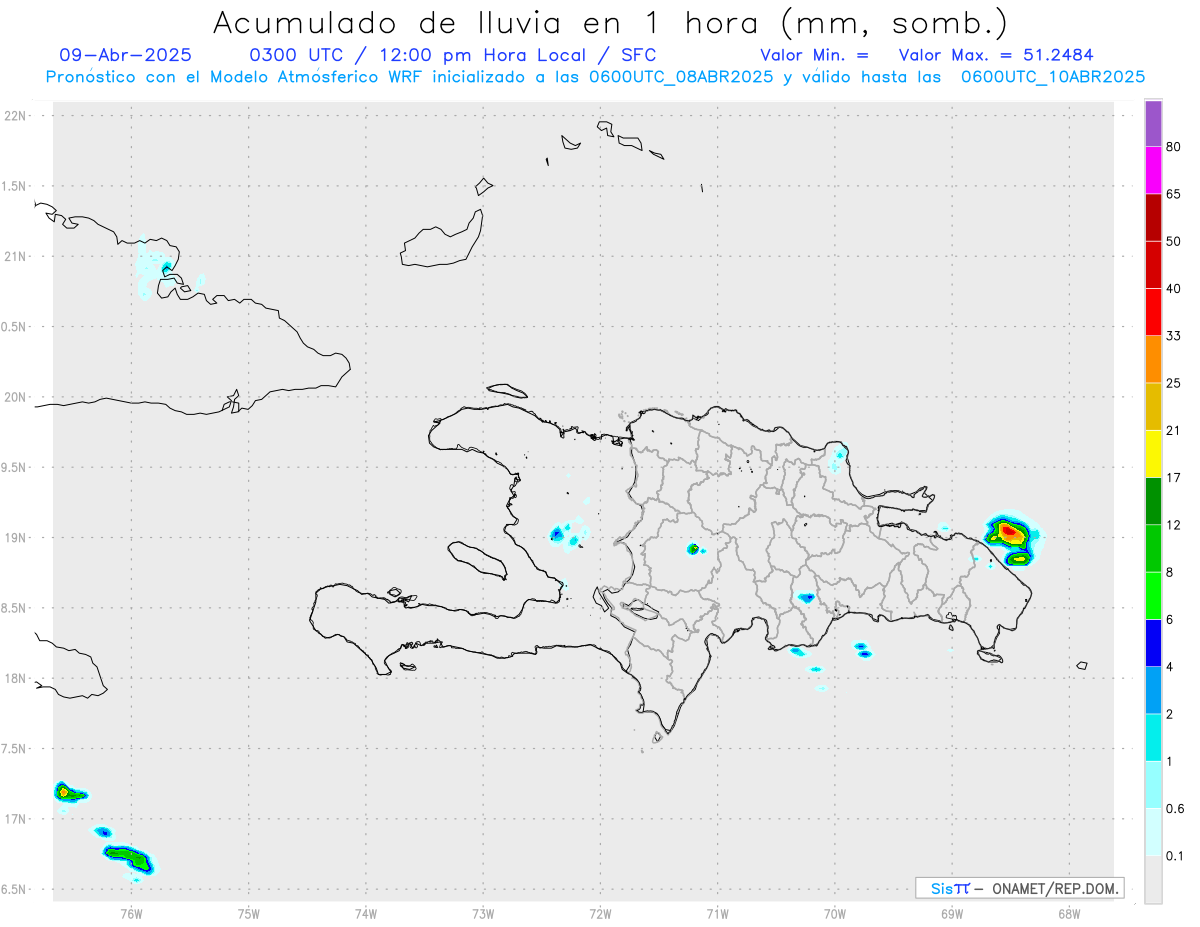Pick the orange swatch between 25 and 33
Viewport: 1200px width, 927px height.
click(1153, 358)
